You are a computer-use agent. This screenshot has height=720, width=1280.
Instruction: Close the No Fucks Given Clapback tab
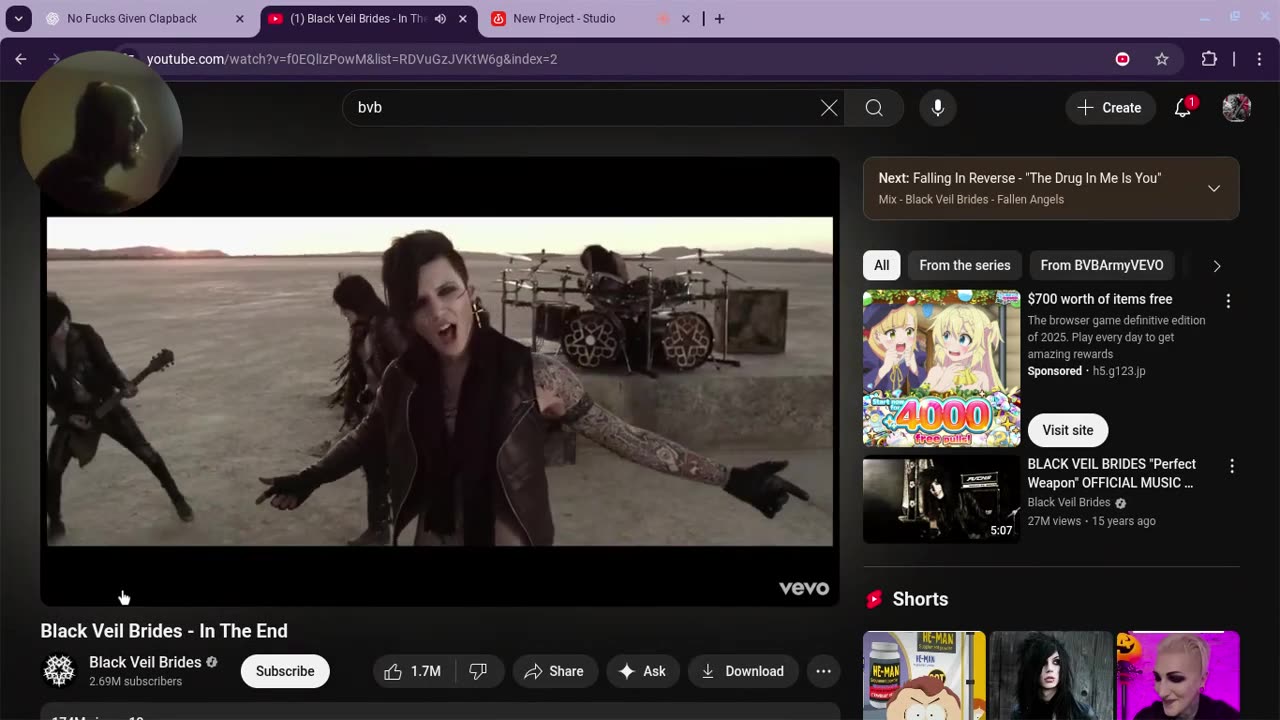[x=239, y=18]
